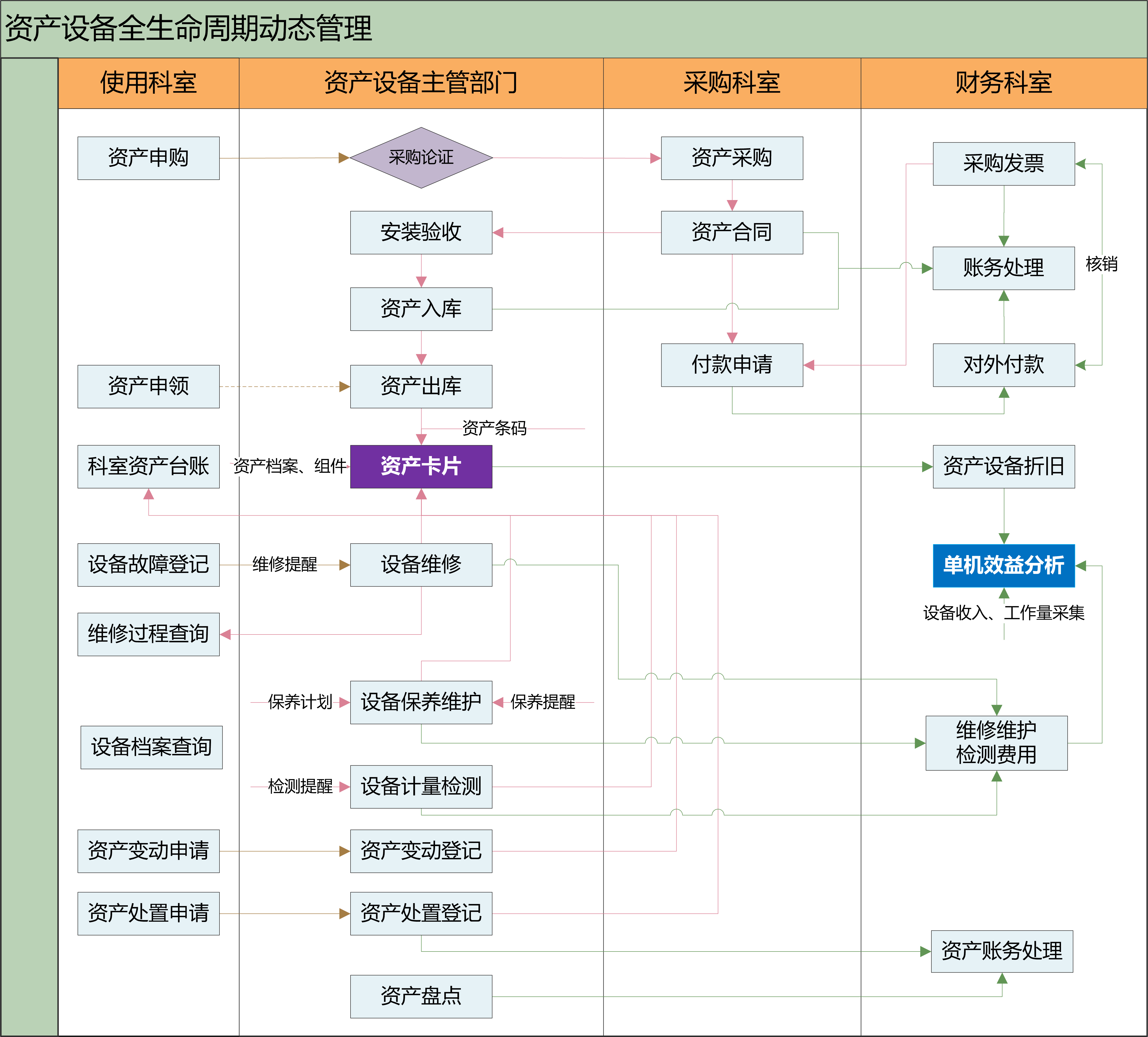The width and height of the screenshot is (1148, 1037).
Task: Select the 维修提醒 arrow label
Action: (x=285, y=565)
